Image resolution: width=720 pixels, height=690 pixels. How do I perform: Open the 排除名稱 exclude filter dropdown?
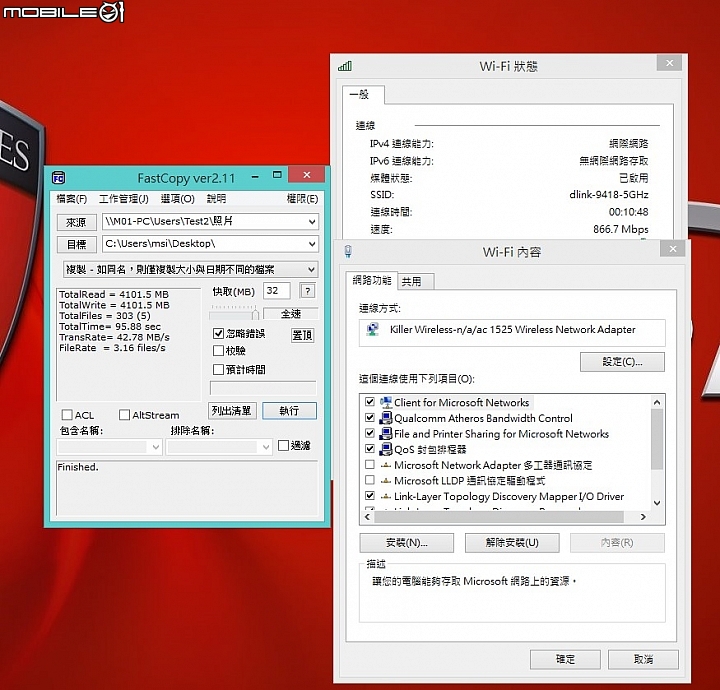[265, 447]
